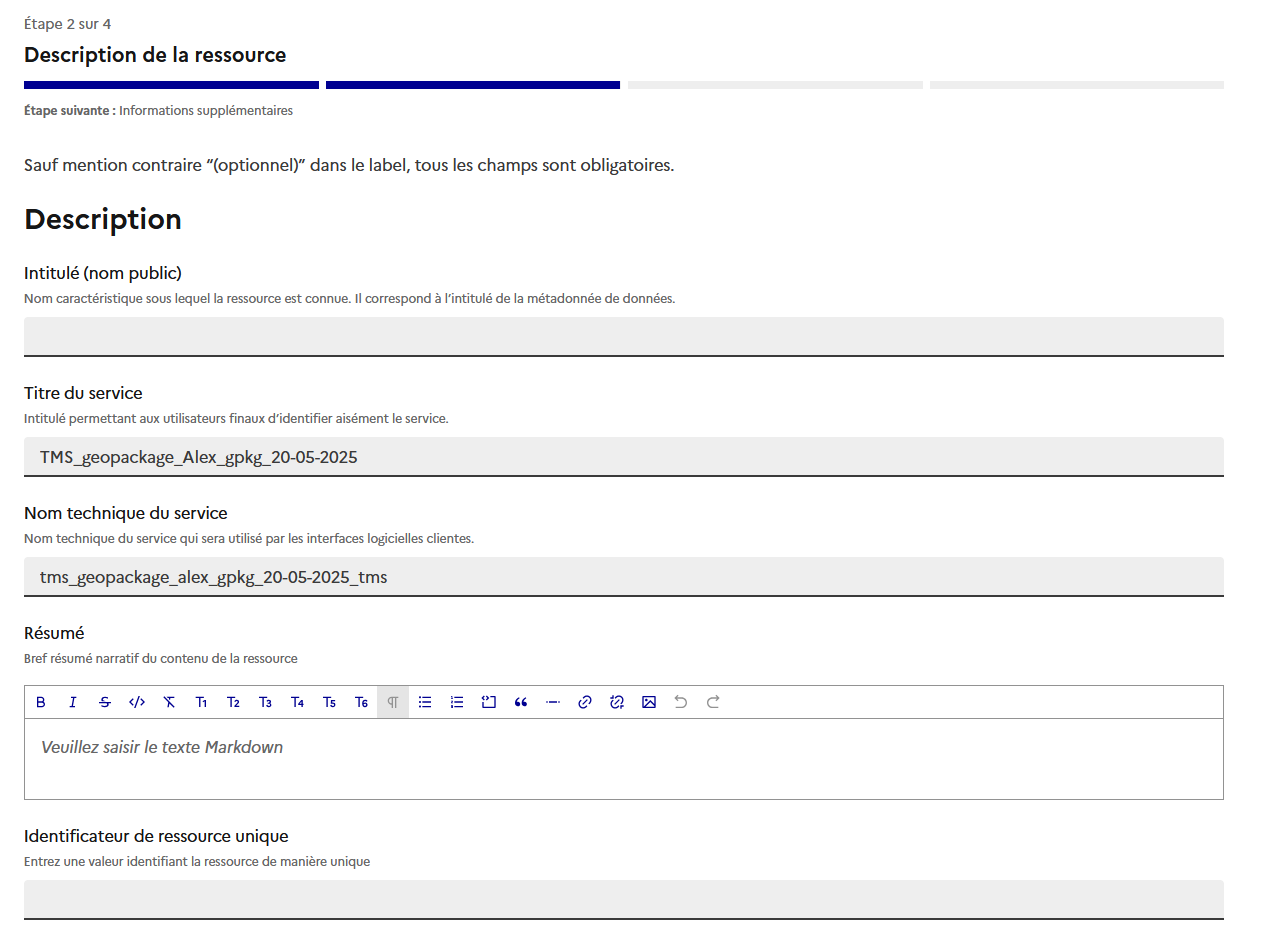The image size is (1261, 935).
Task: Remove a hyperlink with the unlink icon
Action: point(616,702)
